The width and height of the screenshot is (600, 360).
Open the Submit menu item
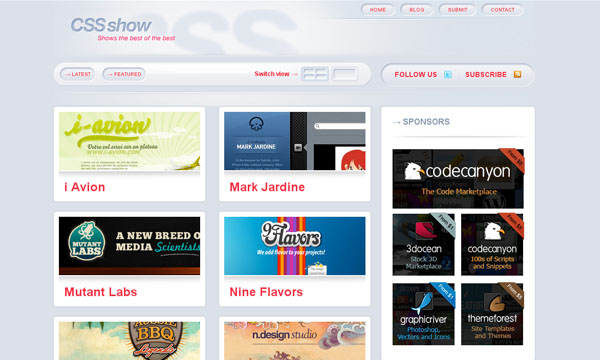[458, 10]
